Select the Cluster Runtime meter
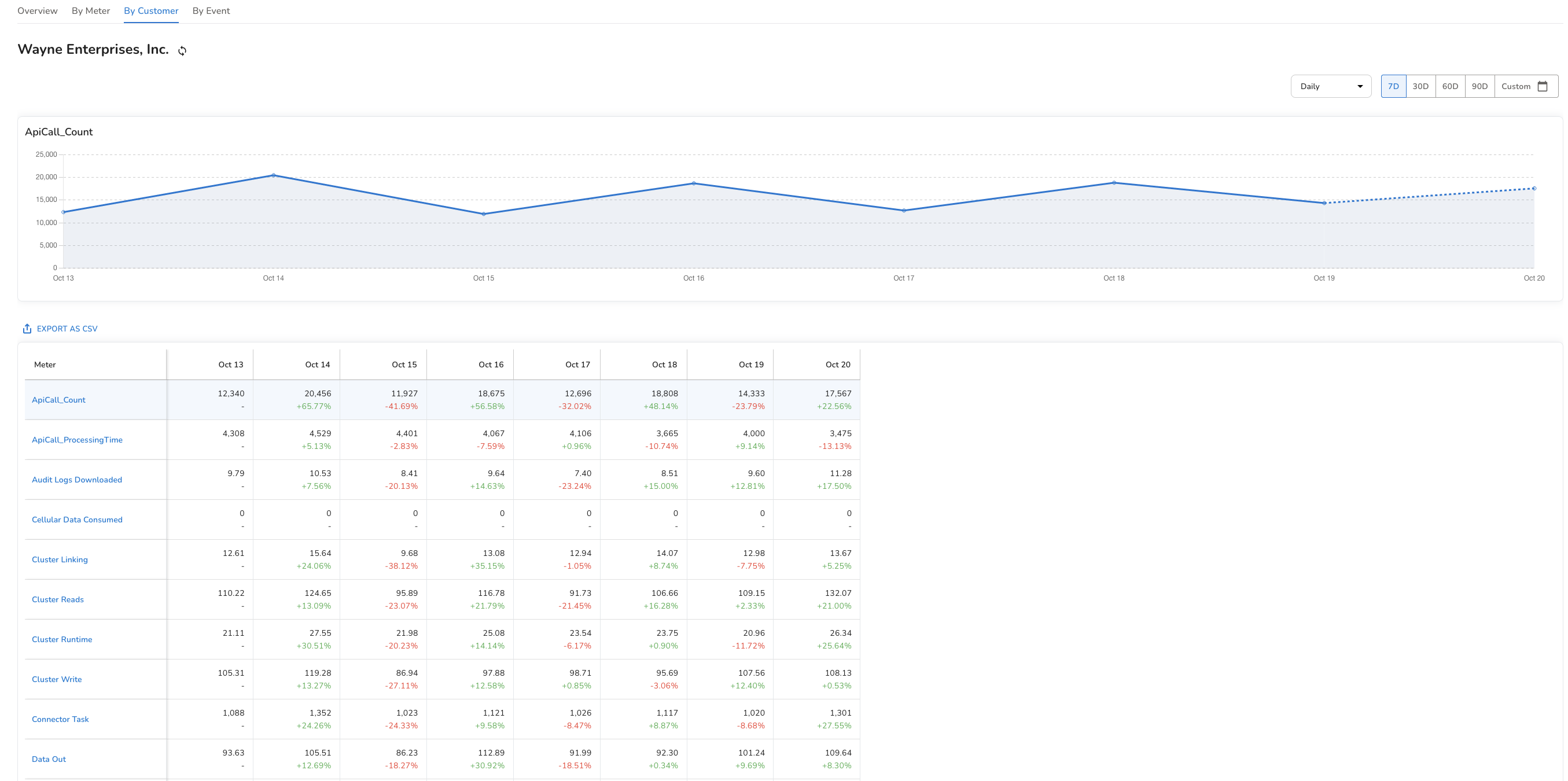This screenshot has width=1568, height=781. pos(61,639)
